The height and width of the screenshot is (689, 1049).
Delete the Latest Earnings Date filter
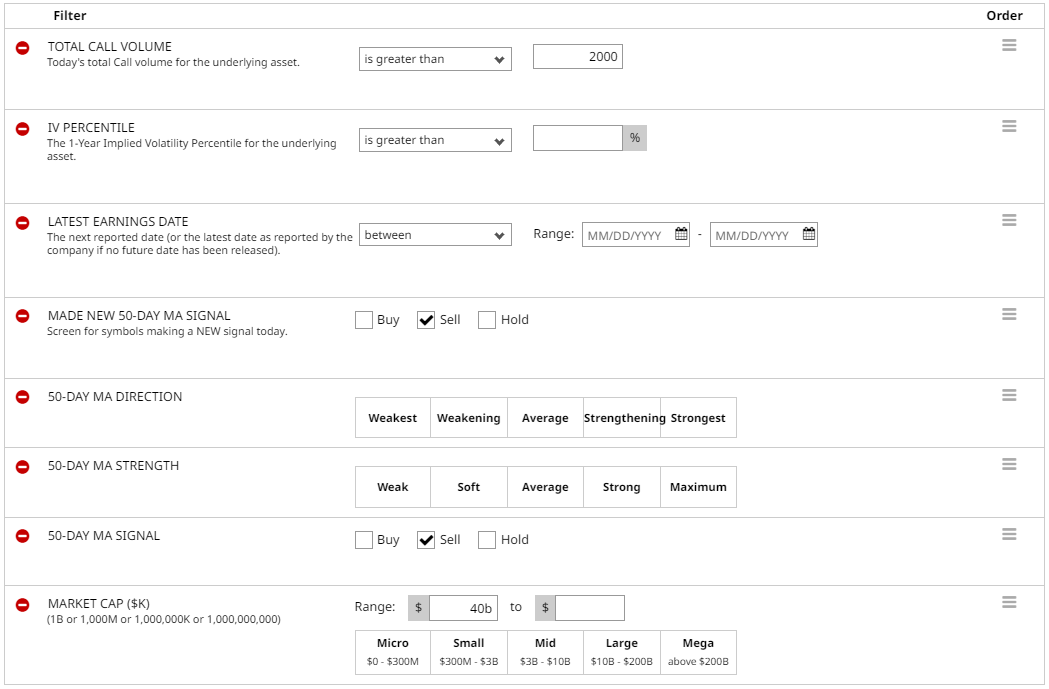(x=23, y=223)
